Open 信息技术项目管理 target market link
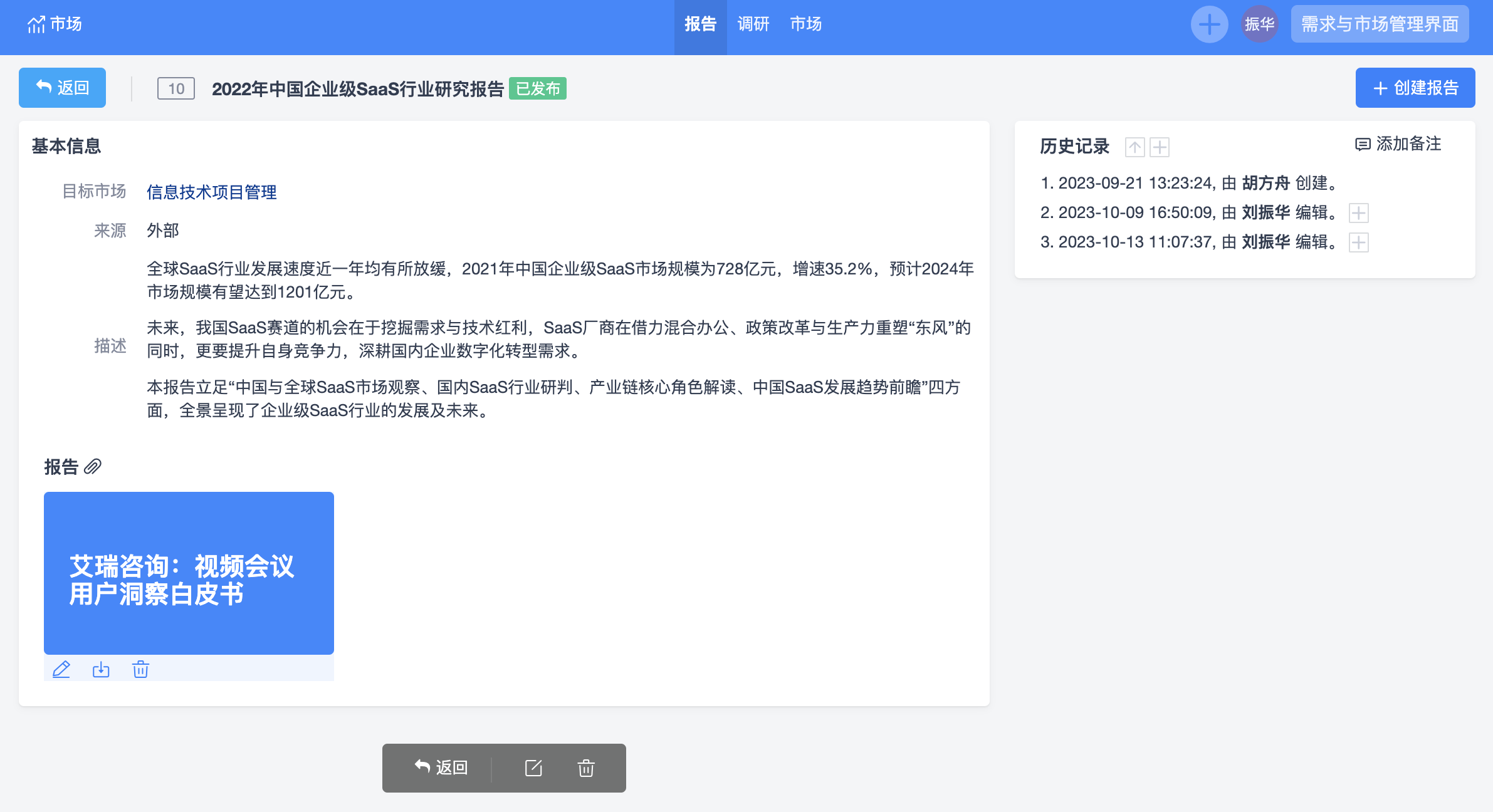The height and width of the screenshot is (812, 1493). point(211,192)
